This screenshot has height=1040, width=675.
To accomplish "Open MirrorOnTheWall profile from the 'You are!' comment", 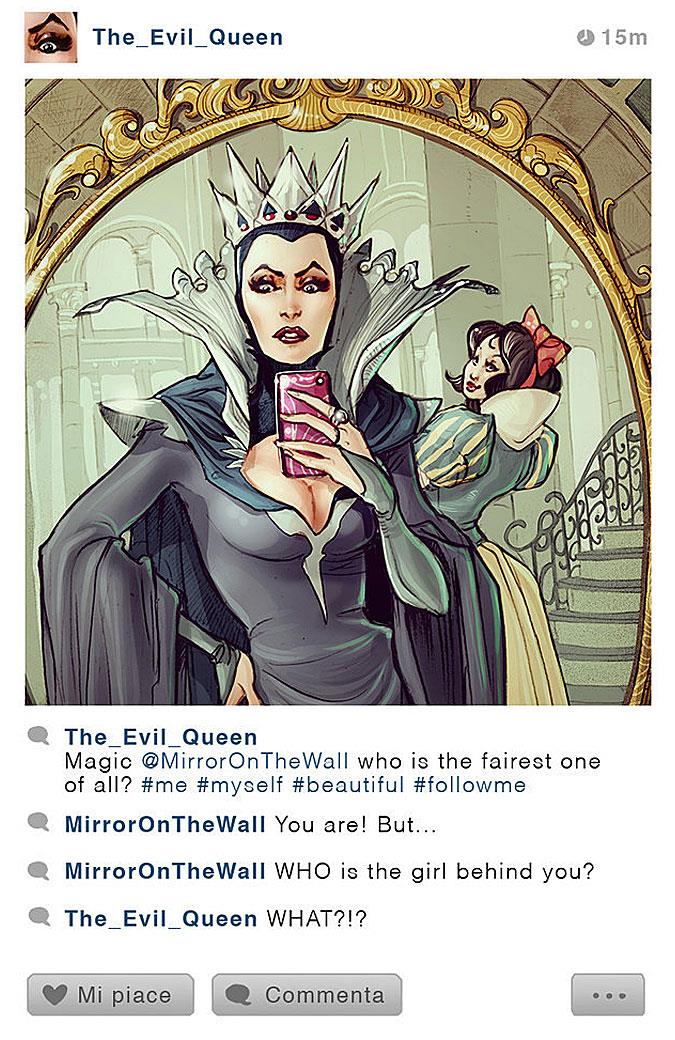I will pos(165,824).
